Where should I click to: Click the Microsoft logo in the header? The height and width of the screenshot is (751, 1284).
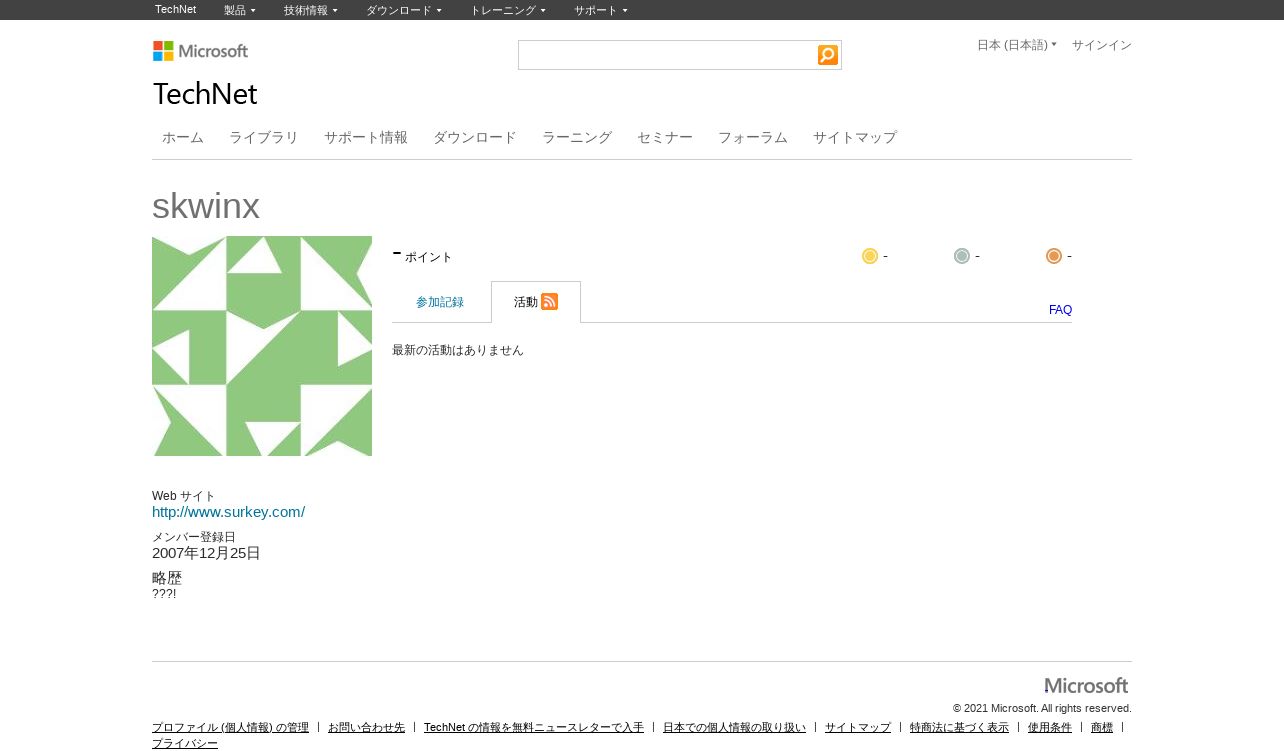pos(200,51)
